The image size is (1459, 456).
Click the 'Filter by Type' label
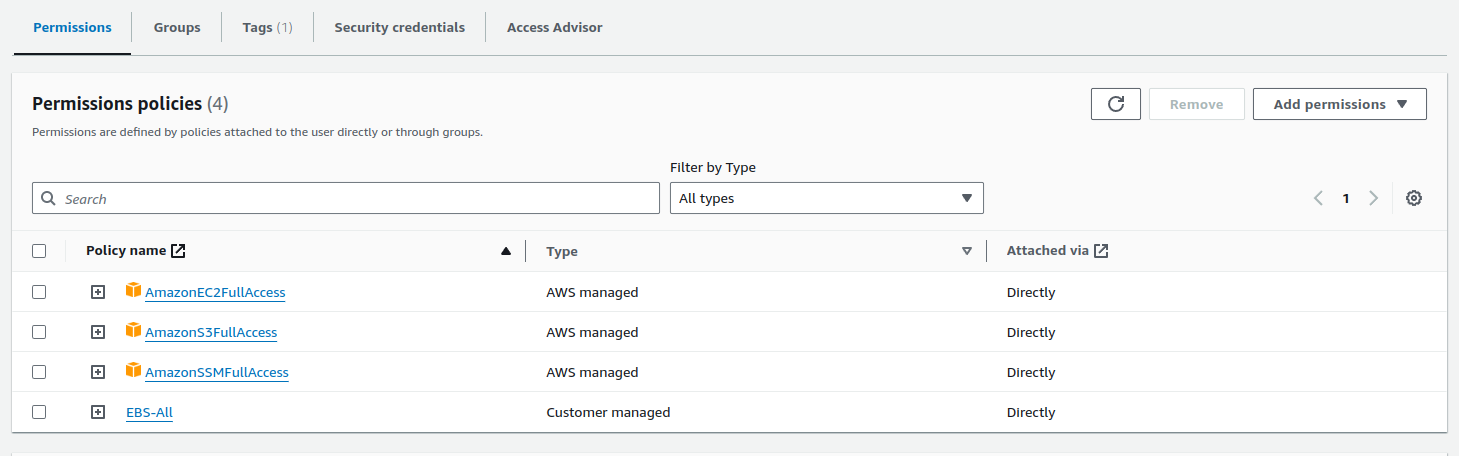[713, 168]
